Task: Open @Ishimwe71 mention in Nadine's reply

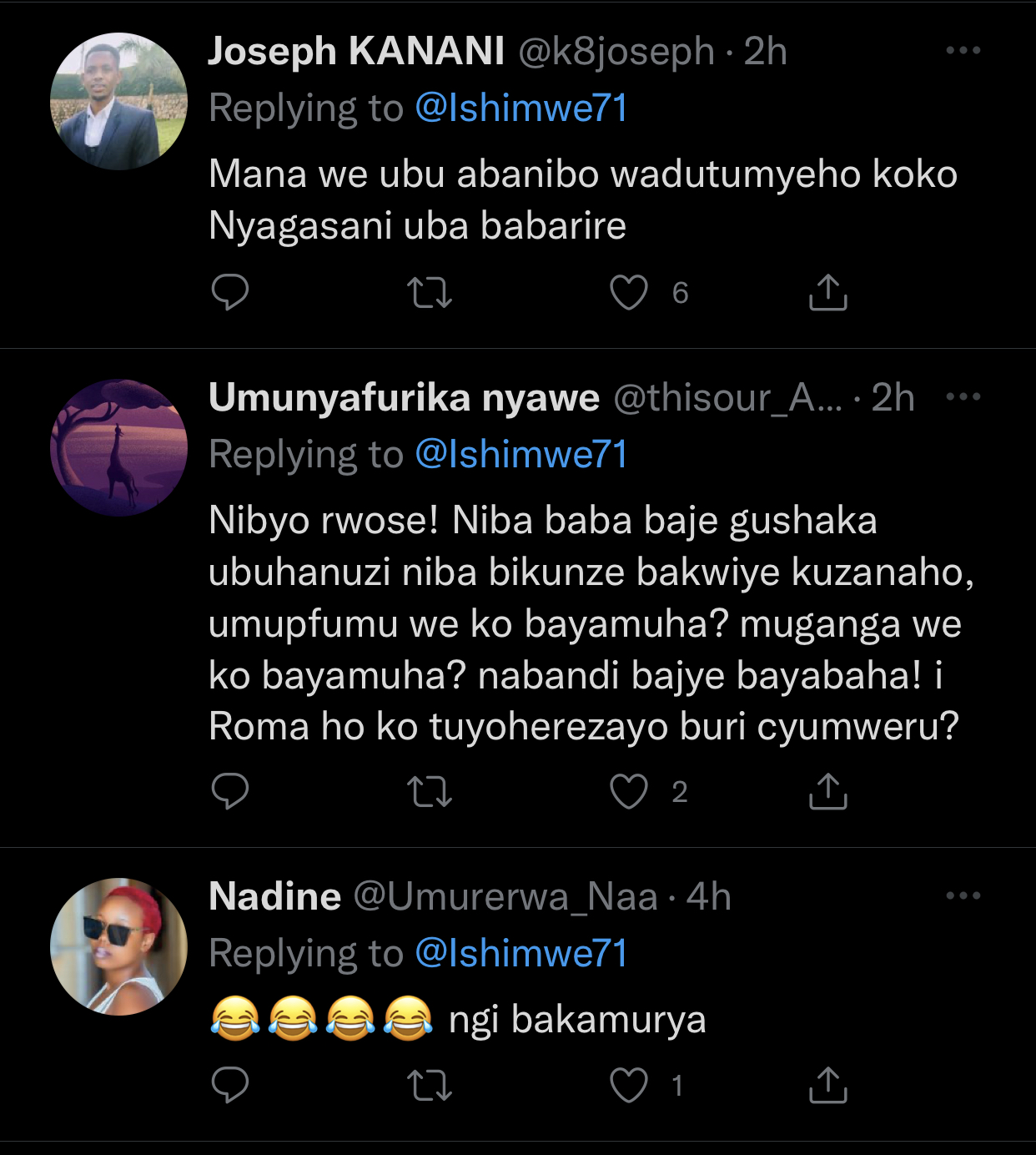Action: pos(521,954)
